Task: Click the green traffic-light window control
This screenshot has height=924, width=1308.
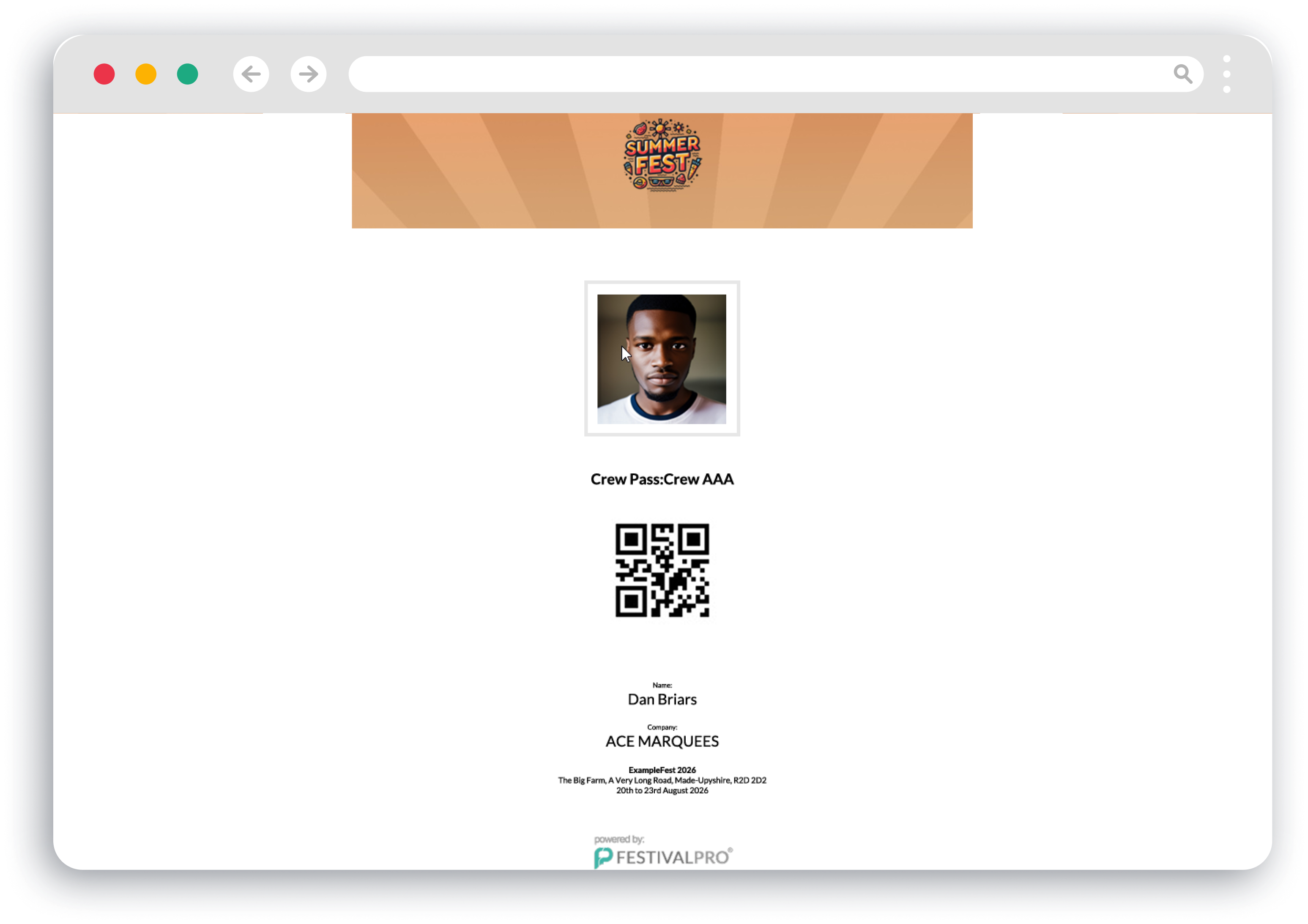Action: 187,74
